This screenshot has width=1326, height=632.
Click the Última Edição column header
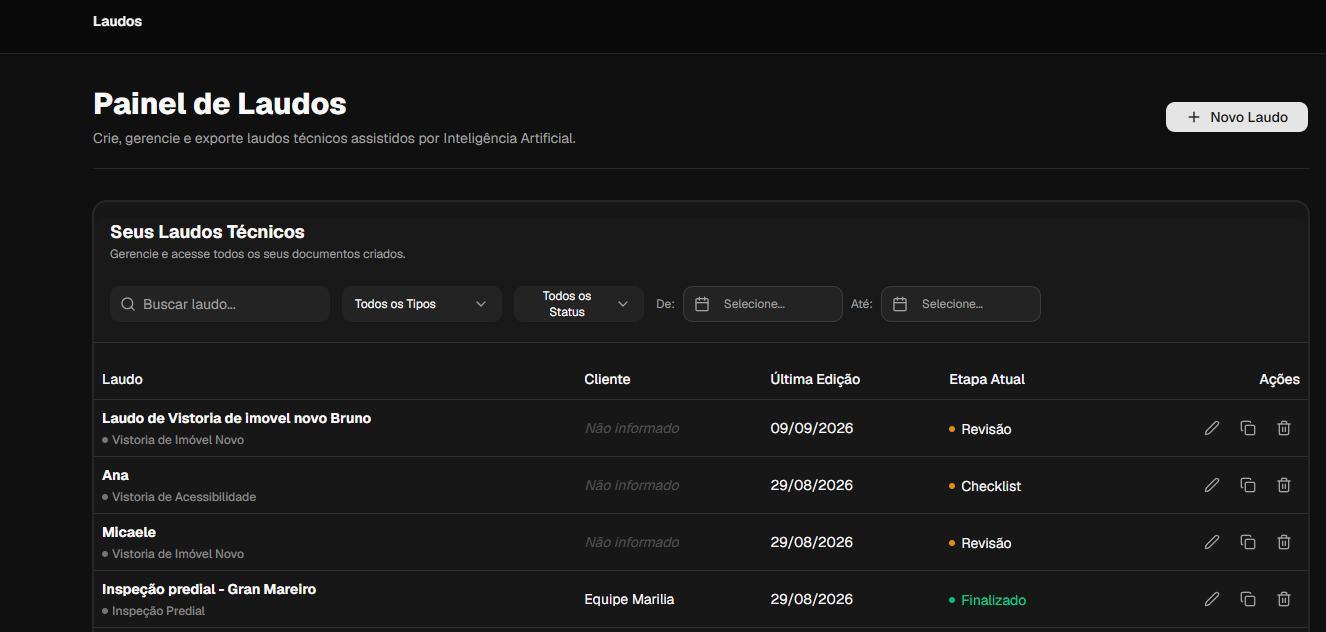coord(815,379)
